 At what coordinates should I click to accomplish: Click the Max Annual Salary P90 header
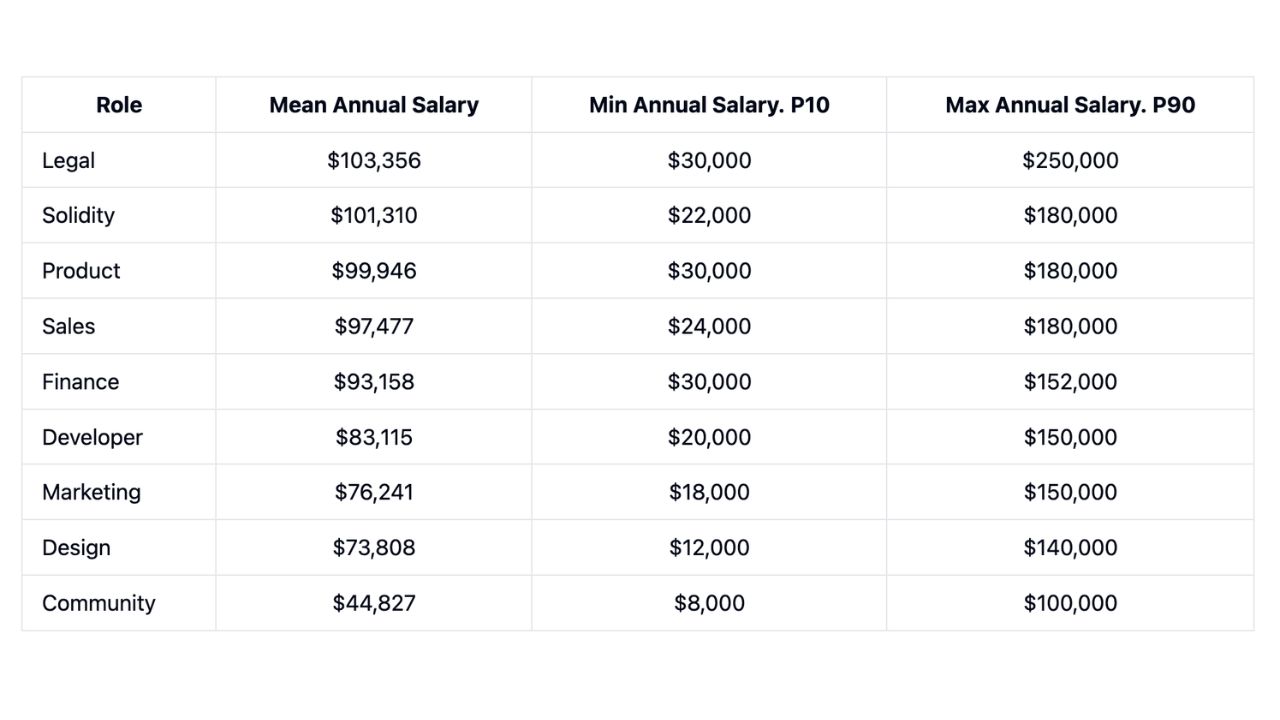(1070, 105)
